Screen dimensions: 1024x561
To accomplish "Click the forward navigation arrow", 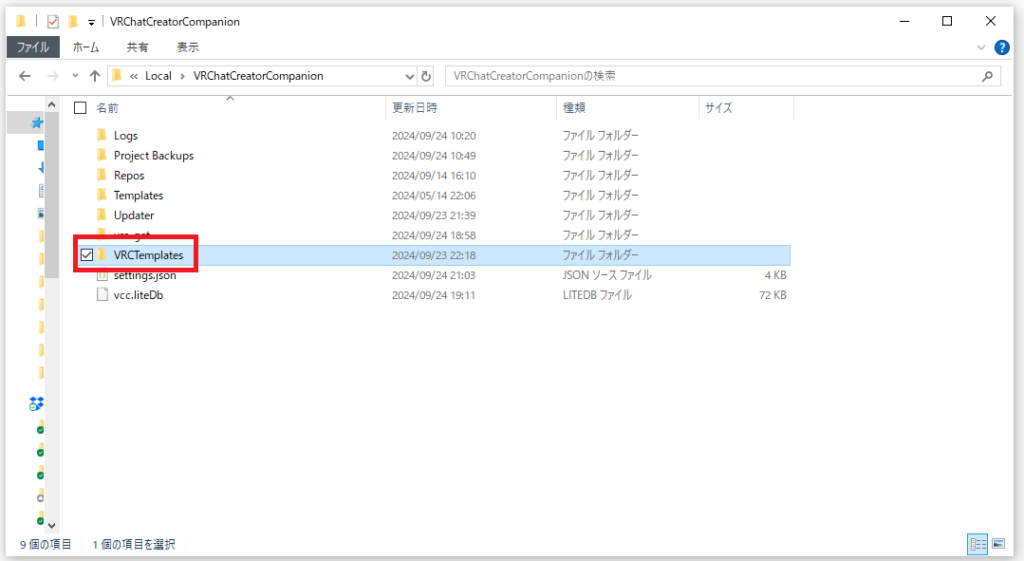I will [53, 76].
